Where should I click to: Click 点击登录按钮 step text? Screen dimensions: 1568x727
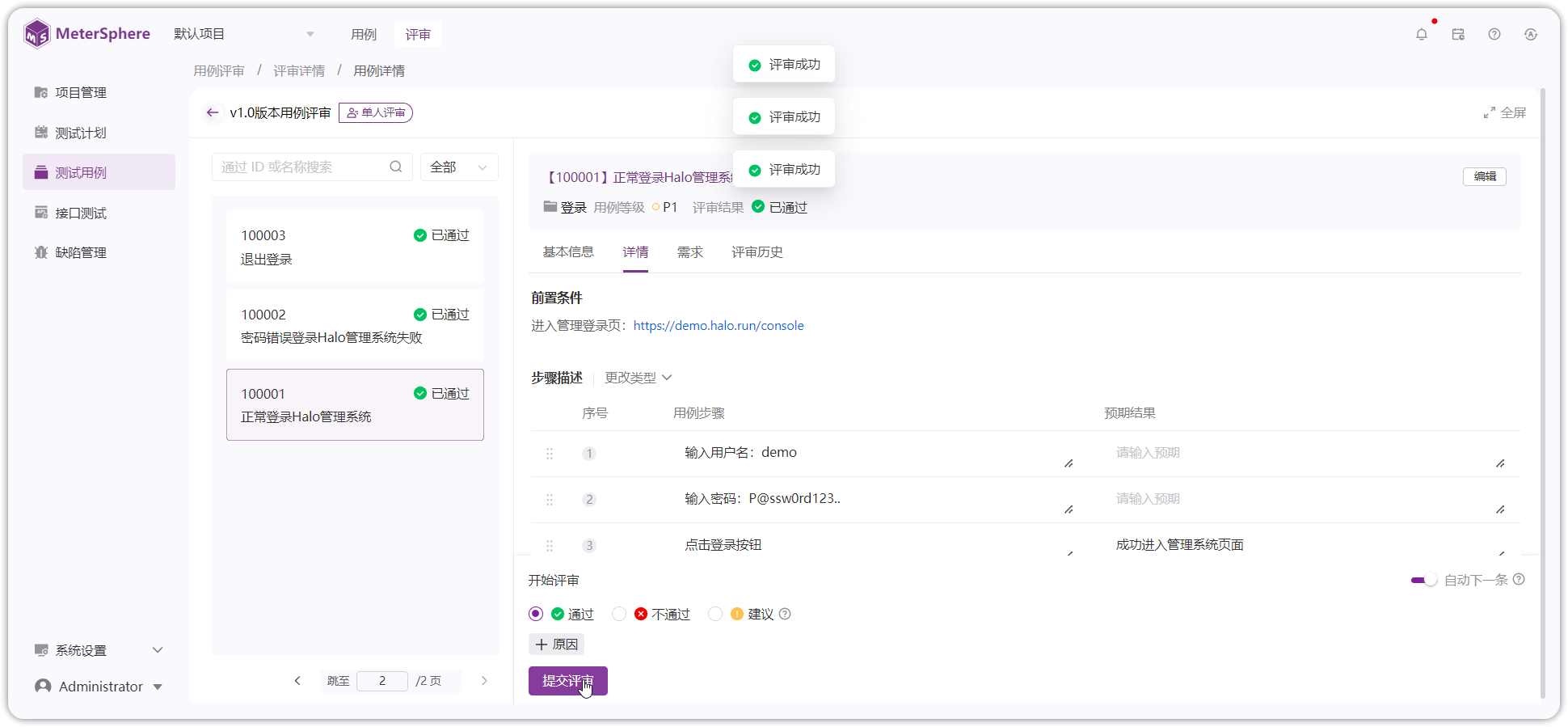point(723,545)
